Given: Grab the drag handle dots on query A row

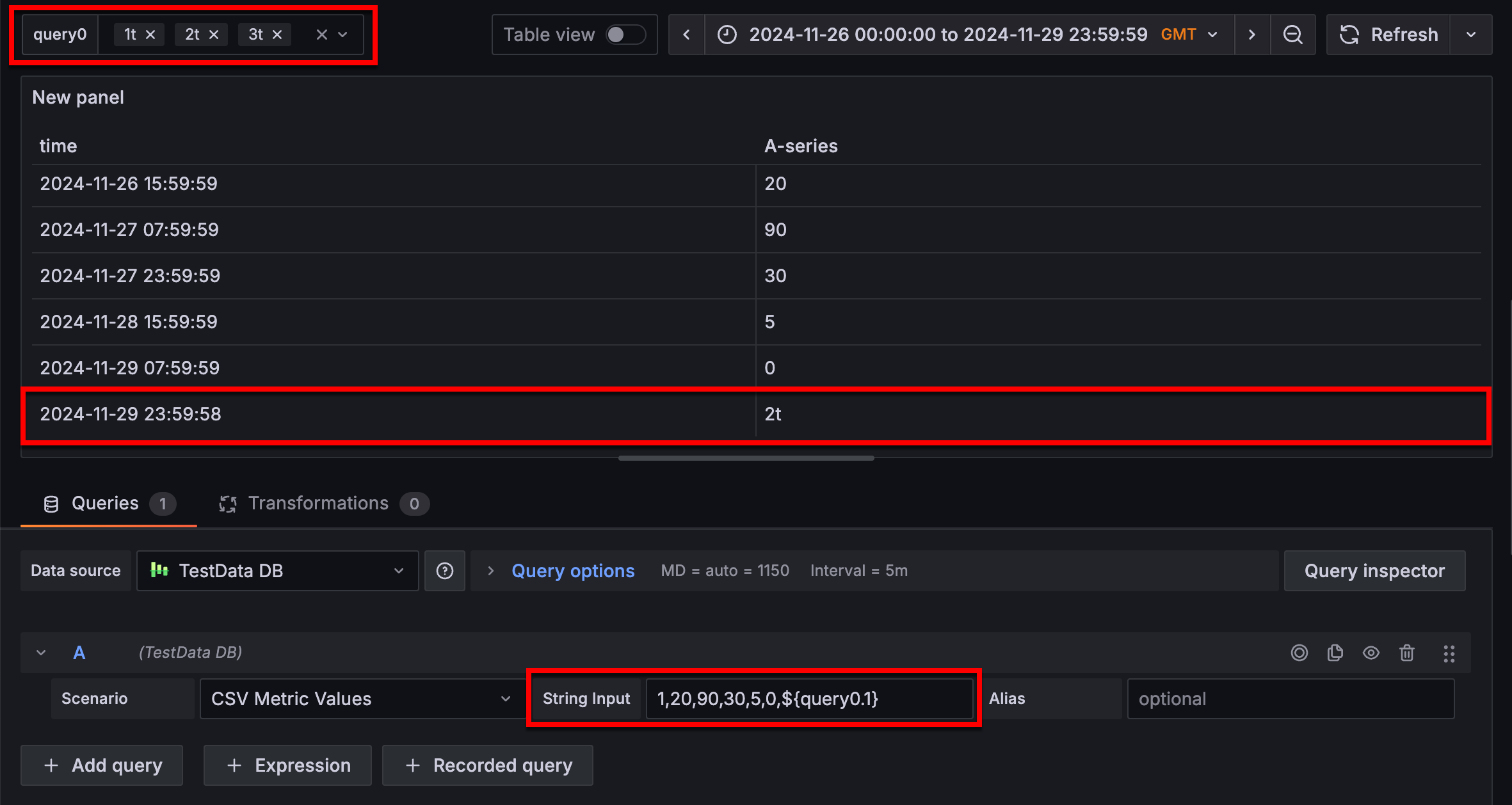Looking at the screenshot, I should [1449, 653].
